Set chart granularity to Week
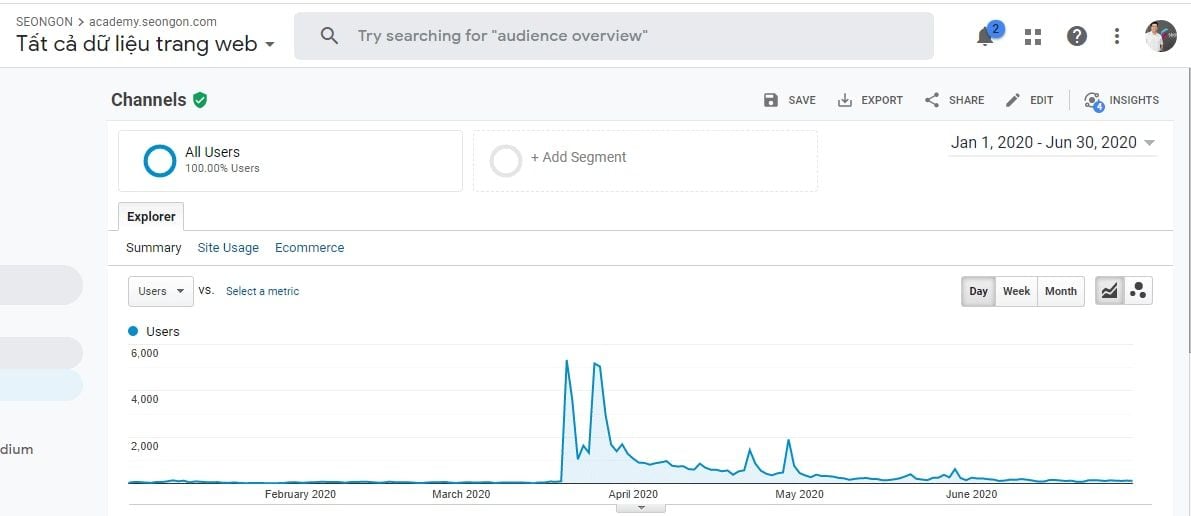Image resolution: width=1191 pixels, height=516 pixels. (1016, 291)
